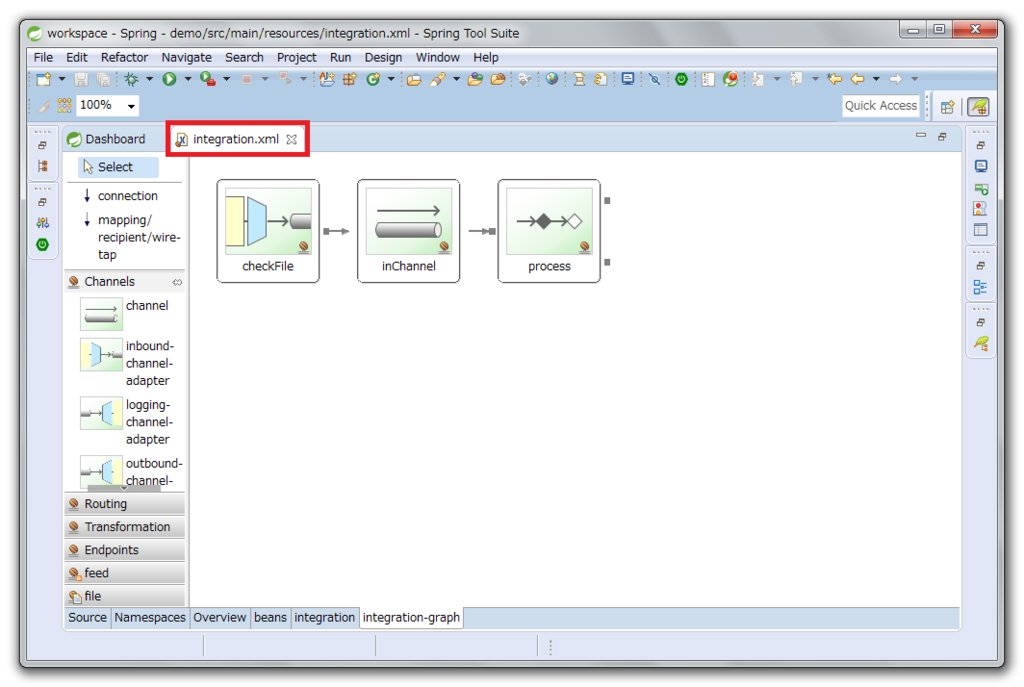Click the Open Perspective icon
The width and height of the screenshot is (1024, 687).
(x=948, y=106)
